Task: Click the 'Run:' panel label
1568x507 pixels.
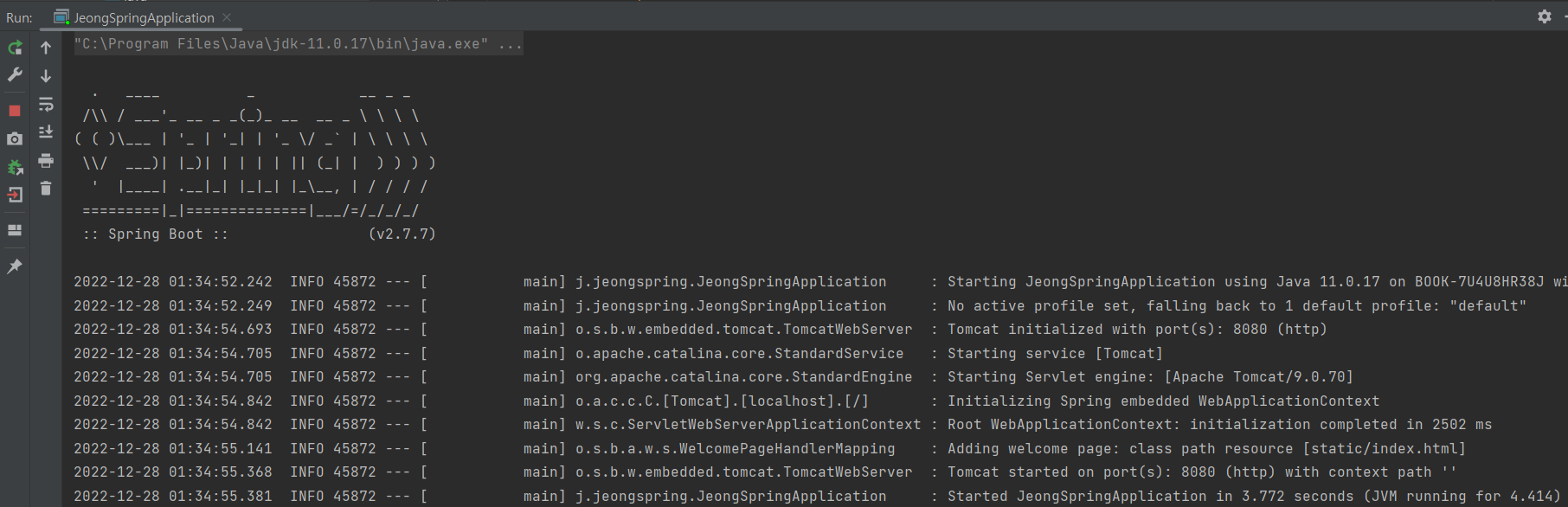Action: [x=19, y=18]
